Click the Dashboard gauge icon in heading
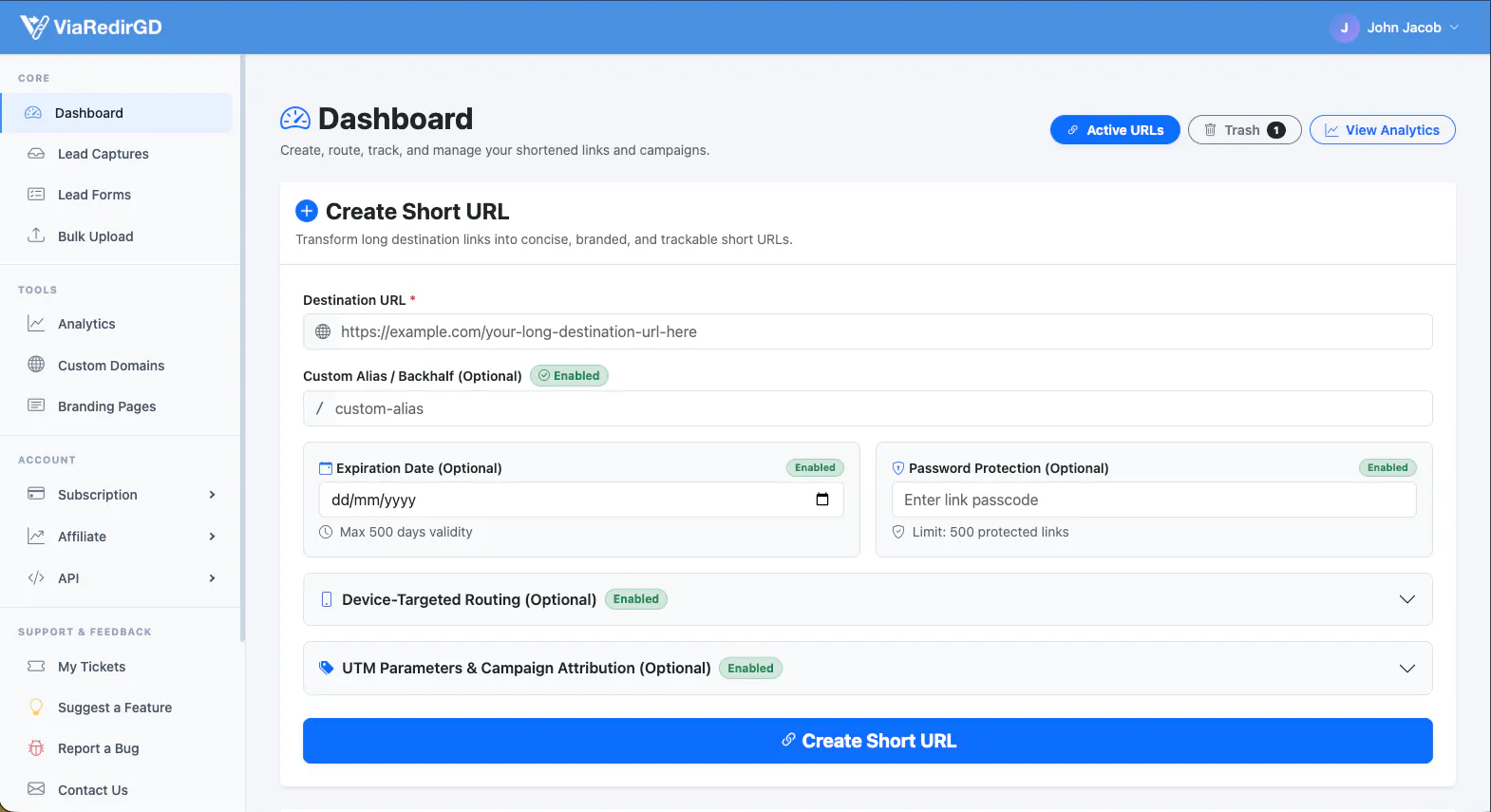Viewport: 1491px width, 812px height. (x=295, y=119)
